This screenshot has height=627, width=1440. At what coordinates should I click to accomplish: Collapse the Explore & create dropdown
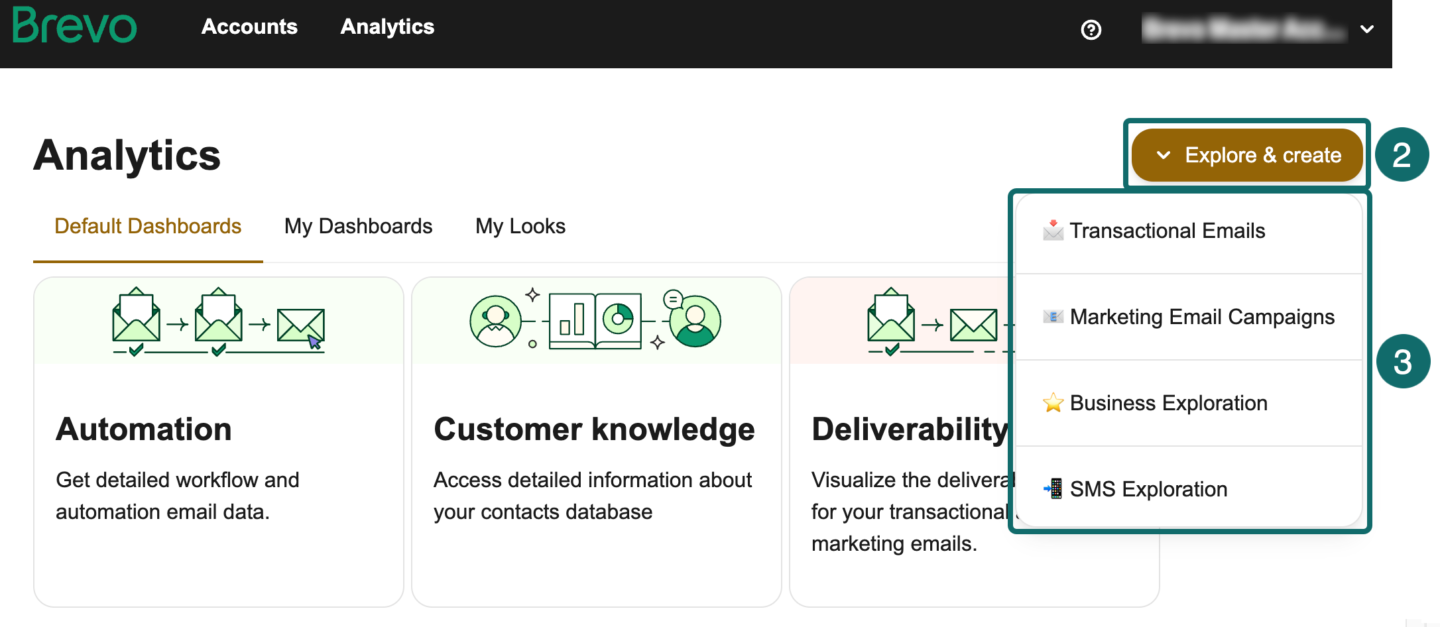1247,156
